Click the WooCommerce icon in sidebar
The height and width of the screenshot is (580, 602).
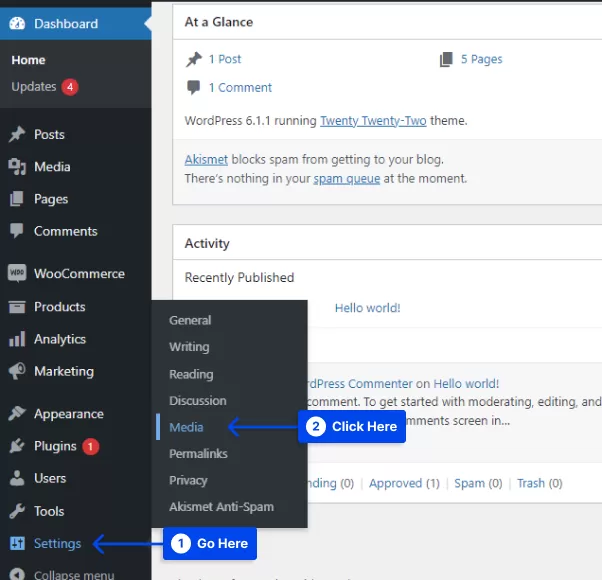click(x=17, y=274)
